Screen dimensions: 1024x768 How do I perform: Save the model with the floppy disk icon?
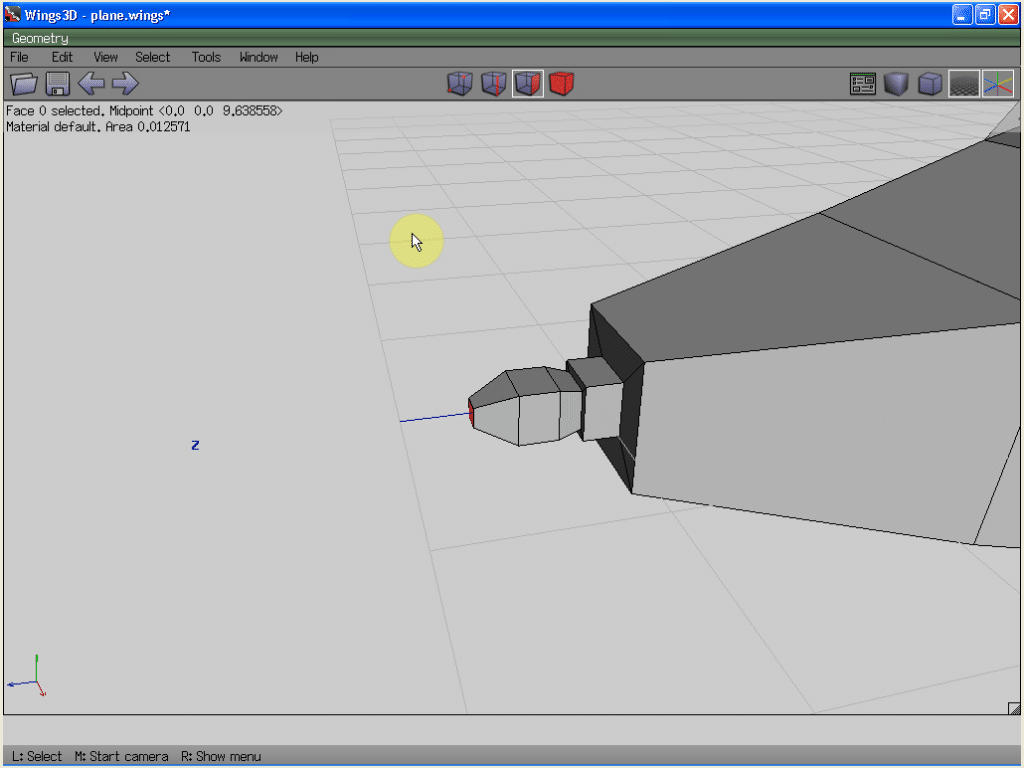[x=57, y=84]
